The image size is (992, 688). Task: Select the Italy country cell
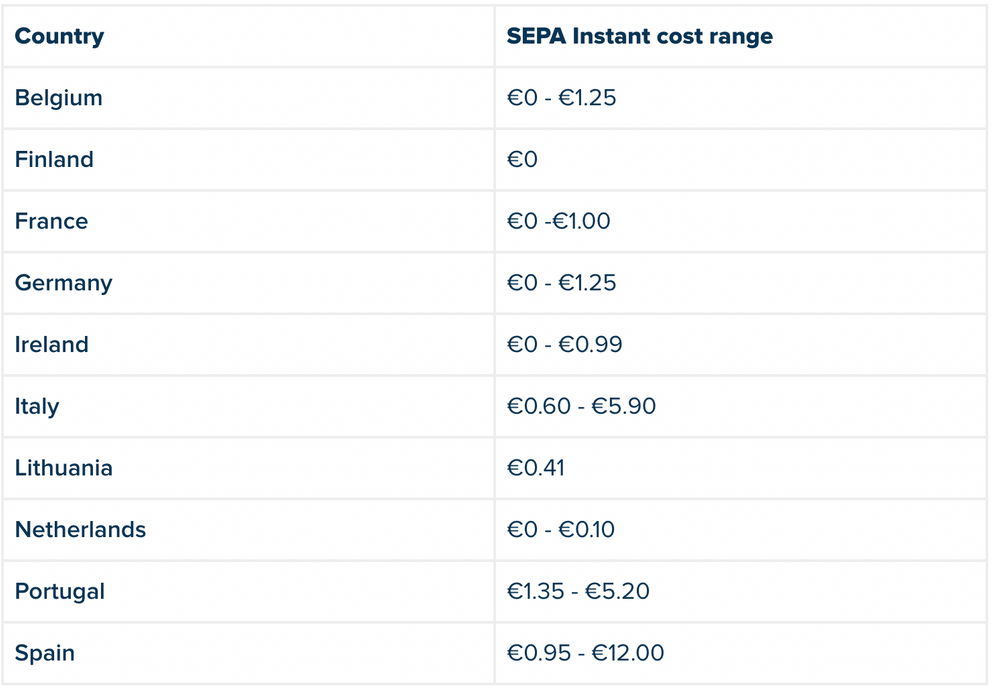pos(37,407)
